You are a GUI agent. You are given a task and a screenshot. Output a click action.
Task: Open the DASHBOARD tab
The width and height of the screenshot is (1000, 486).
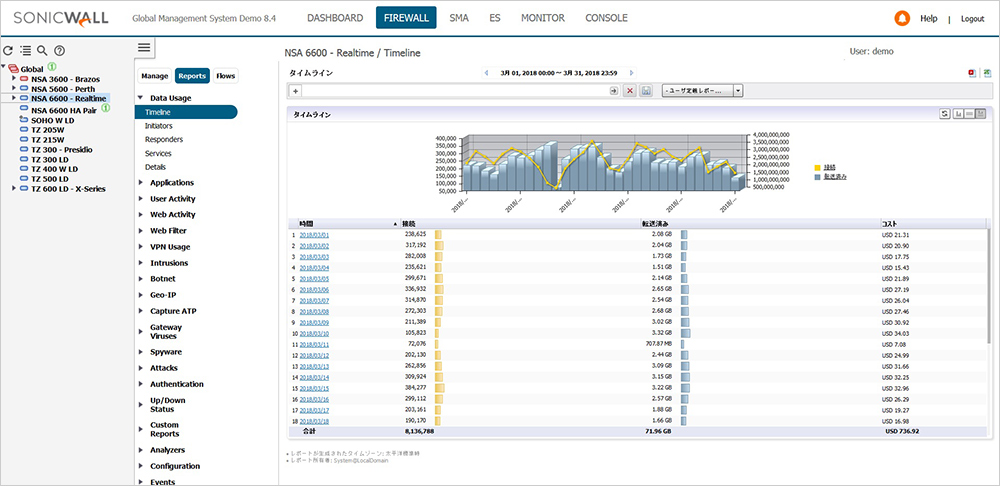pyautogui.click(x=335, y=18)
